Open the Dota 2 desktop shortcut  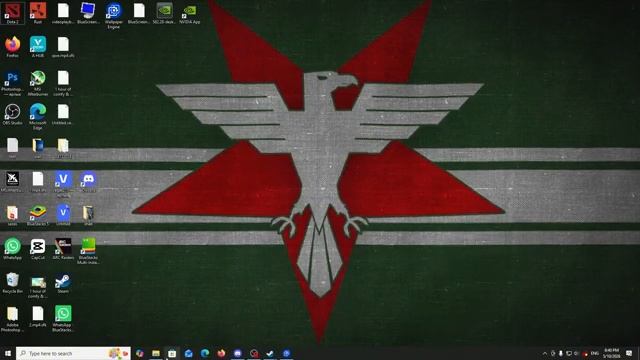(13, 13)
